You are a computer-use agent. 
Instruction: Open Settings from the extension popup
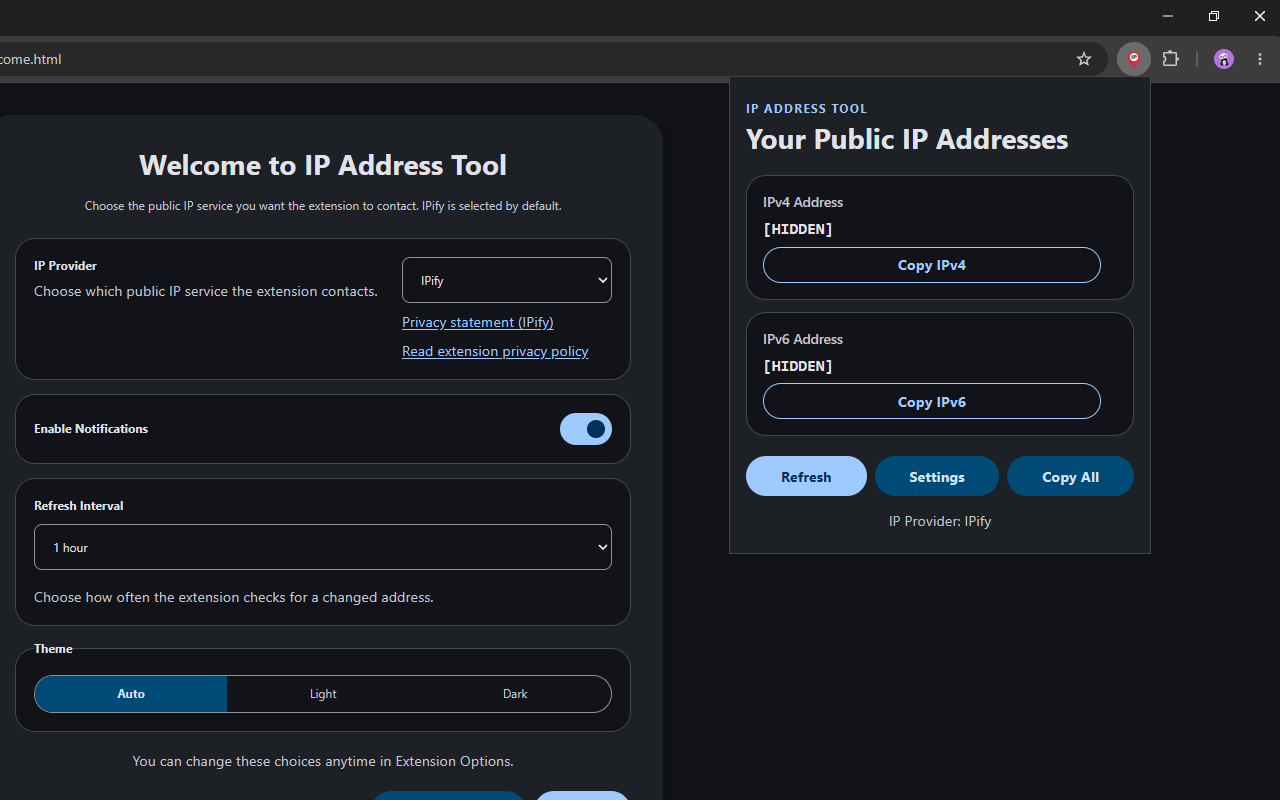[937, 477]
